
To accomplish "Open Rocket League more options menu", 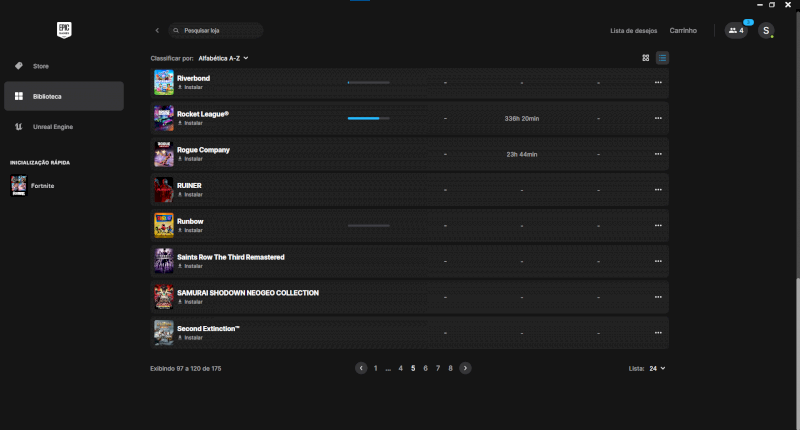I will [x=658, y=118].
